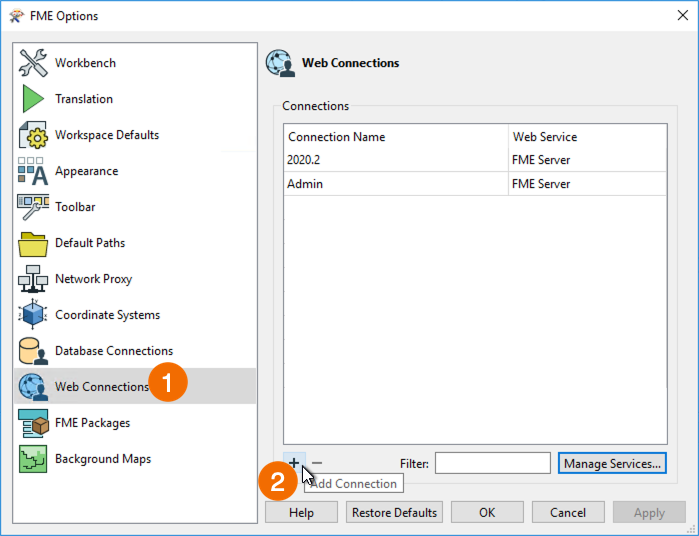699x536 pixels.
Task: Select the Translation green arrow icon
Action: 33,99
